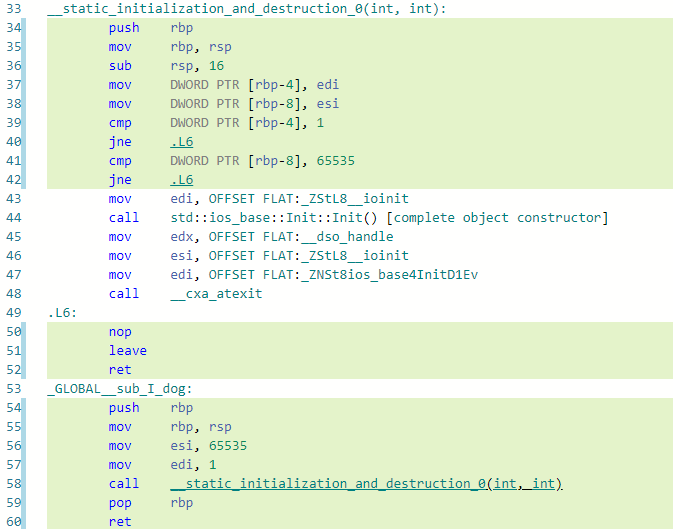Click the _GLOBAL__sub_I_dog label
This screenshot has height=529, width=673.
click(x=119, y=389)
